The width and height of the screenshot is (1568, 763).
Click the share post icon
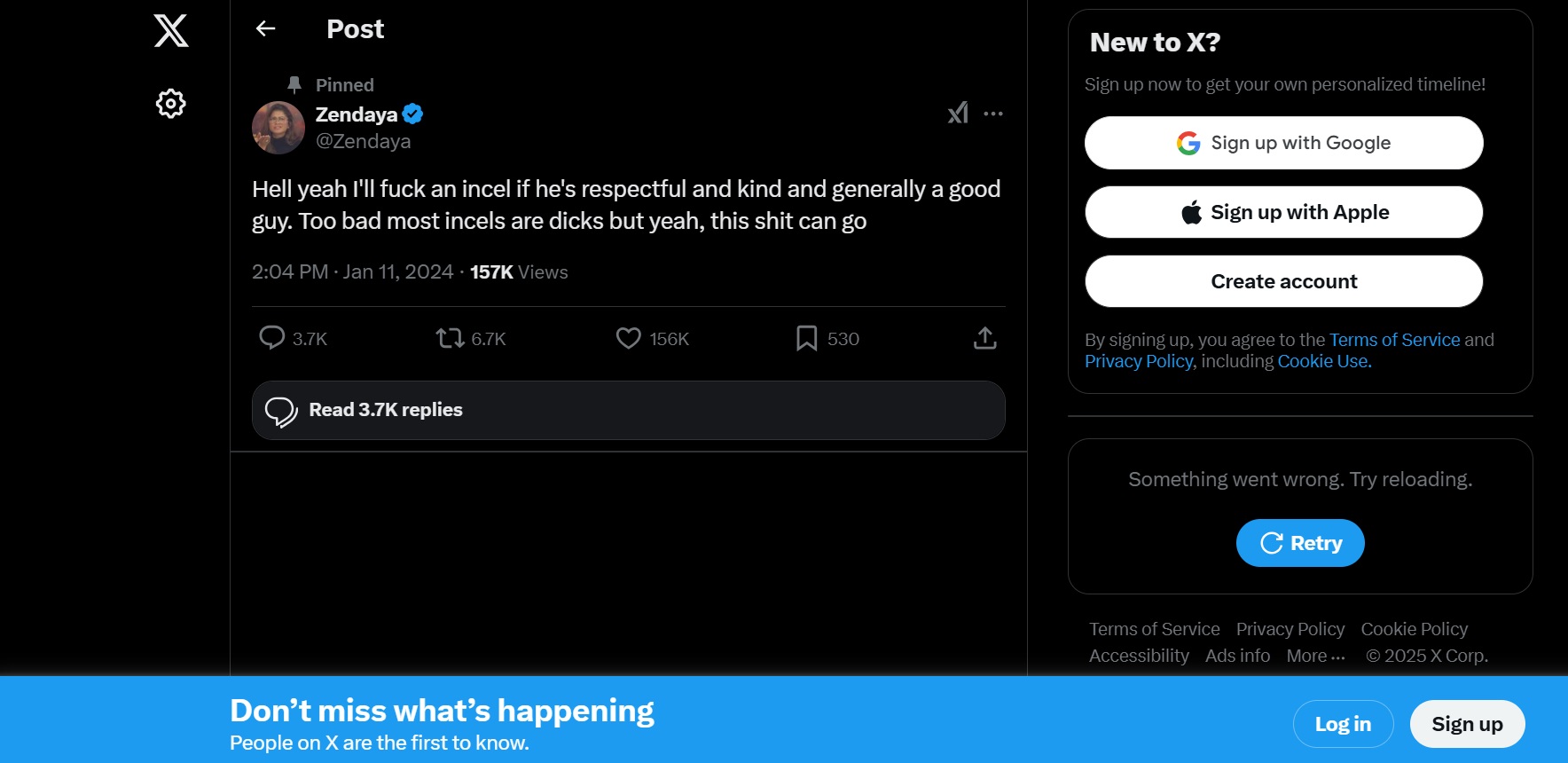(985, 338)
